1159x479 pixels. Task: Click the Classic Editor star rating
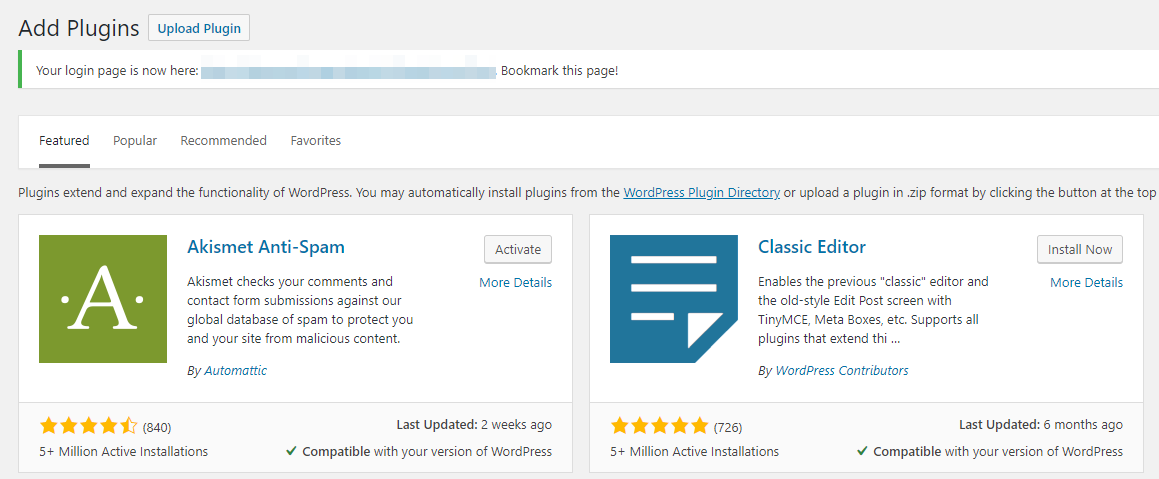coord(659,426)
